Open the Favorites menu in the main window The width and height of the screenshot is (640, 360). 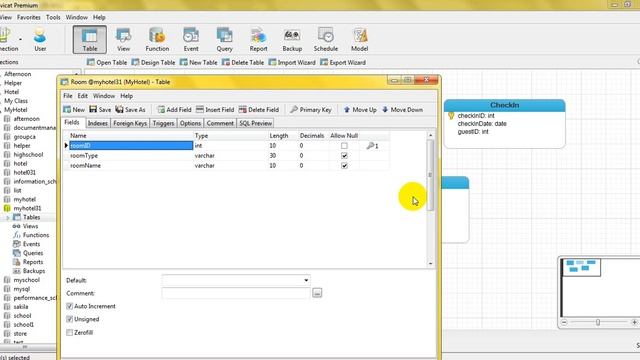coord(29,18)
